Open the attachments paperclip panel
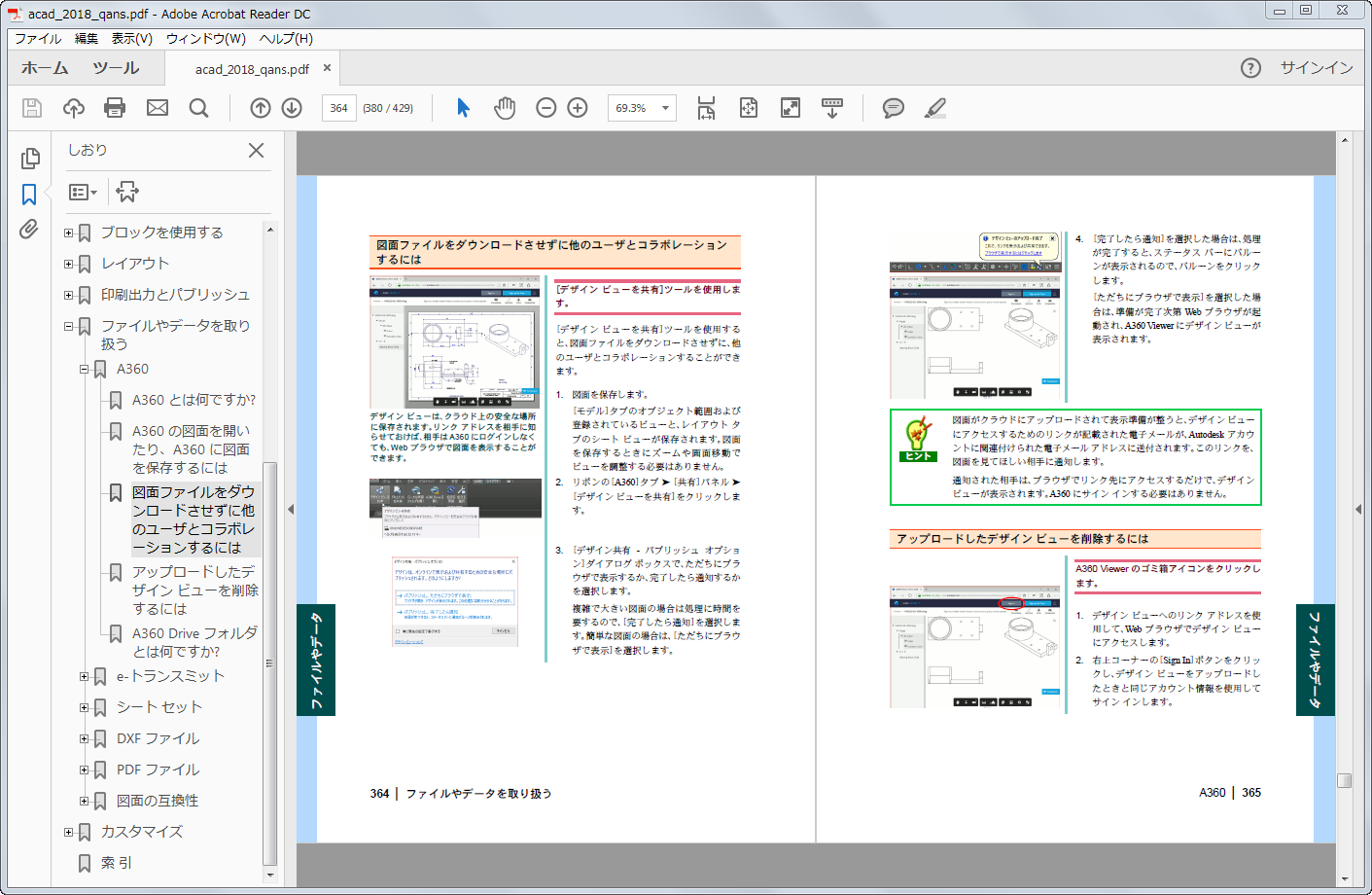The width and height of the screenshot is (1372, 895). (x=29, y=230)
